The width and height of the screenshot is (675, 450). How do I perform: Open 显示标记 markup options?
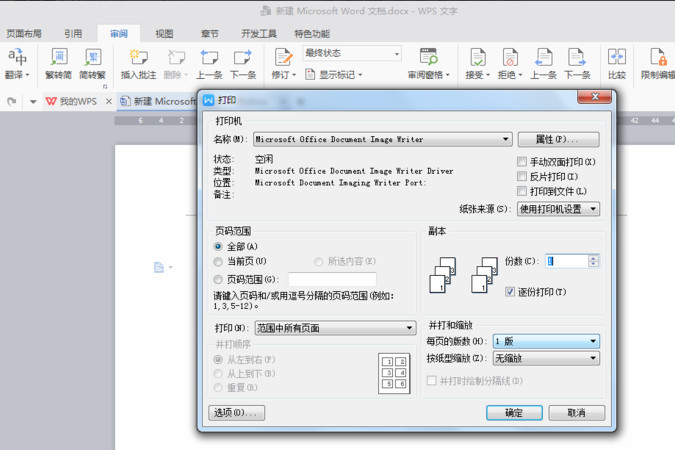pos(334,75)
